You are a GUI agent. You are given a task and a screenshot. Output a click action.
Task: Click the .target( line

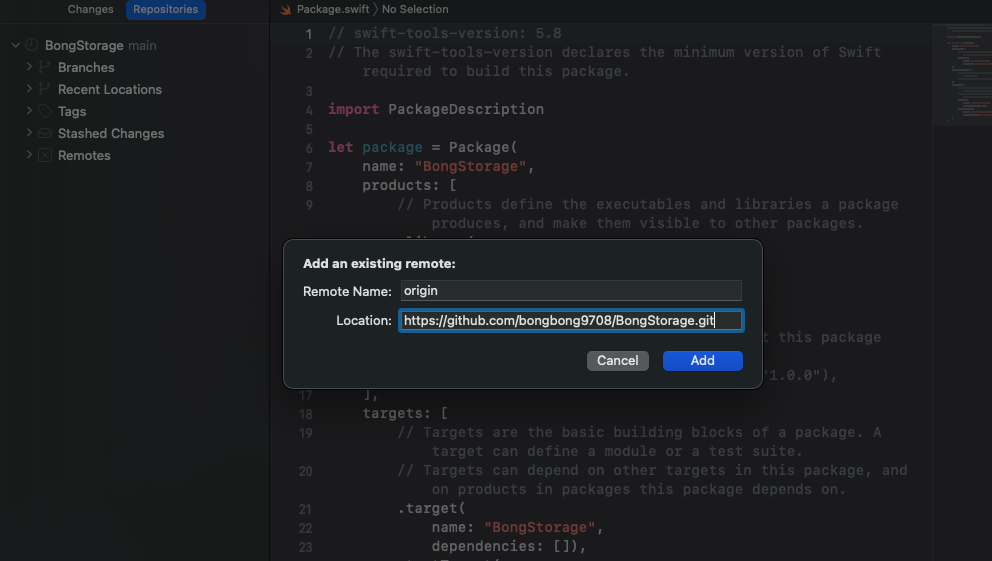tap(431, 508)
